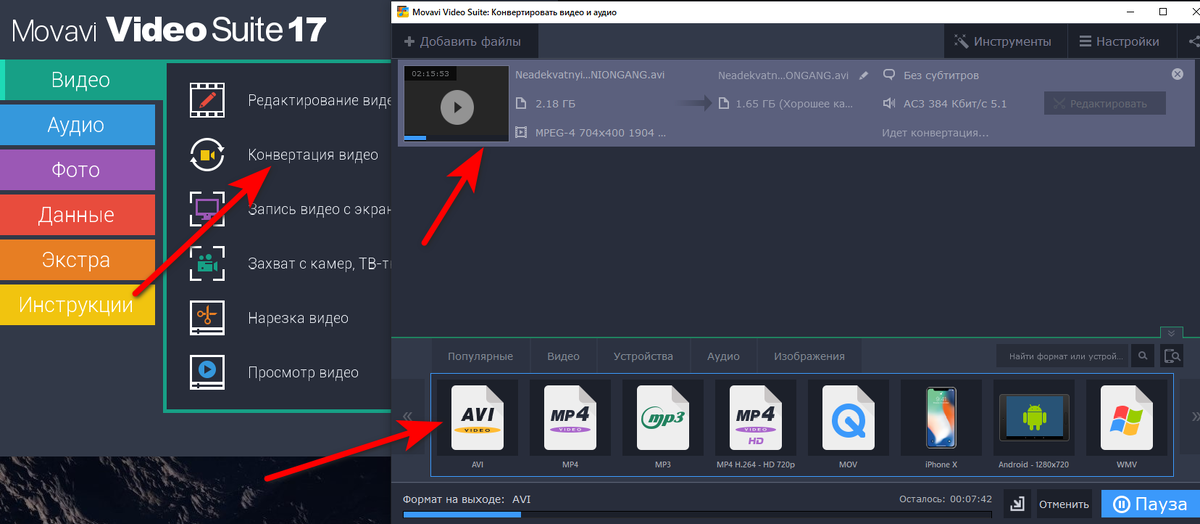Image resolution: width=1200 pixels, height=524 pixels.
Task: Click video conversion icon in Movavi launcher
Action: 208,155
